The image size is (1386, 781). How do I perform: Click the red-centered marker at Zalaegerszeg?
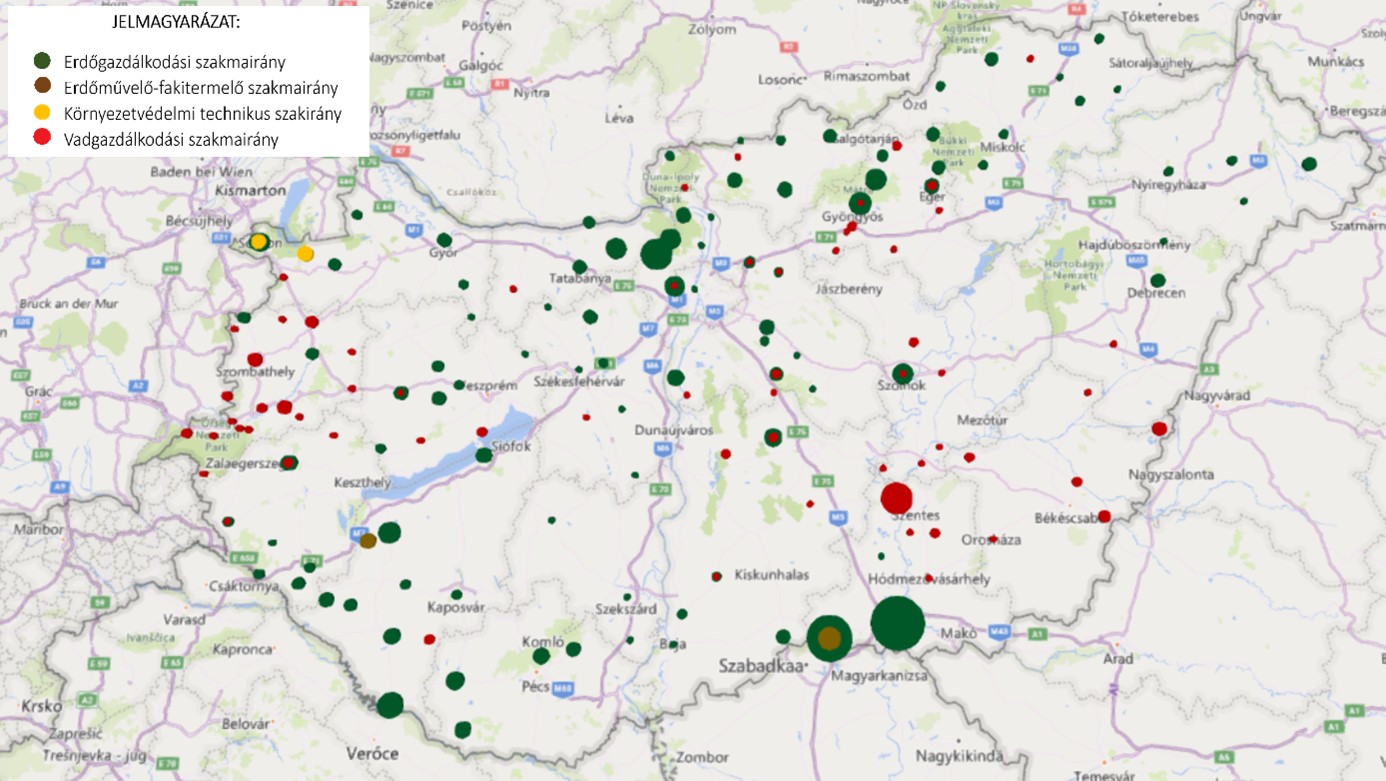coord(289,462)
